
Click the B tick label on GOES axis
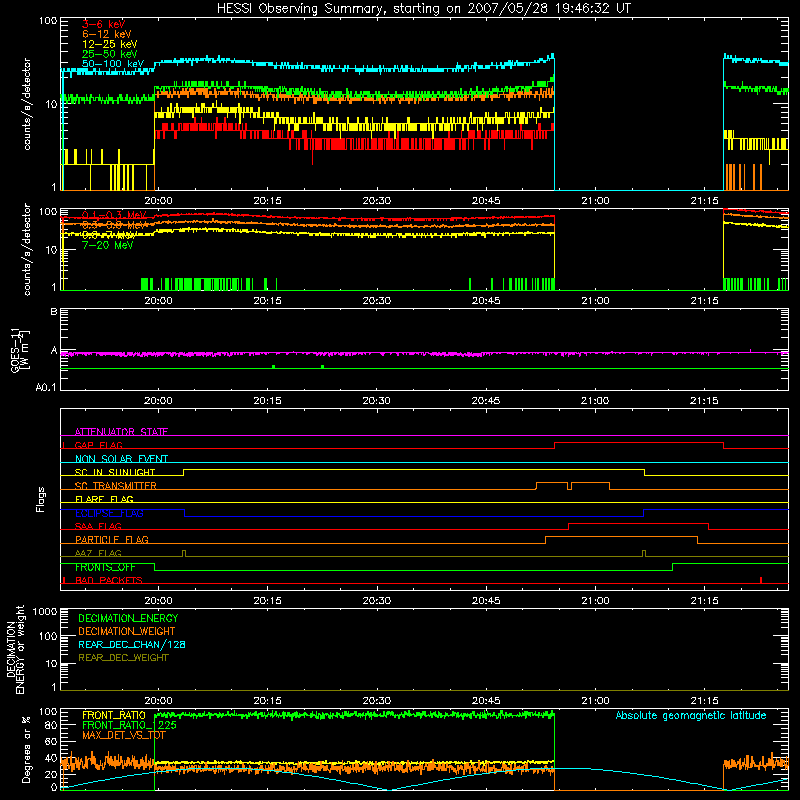(x=54, y=312)
